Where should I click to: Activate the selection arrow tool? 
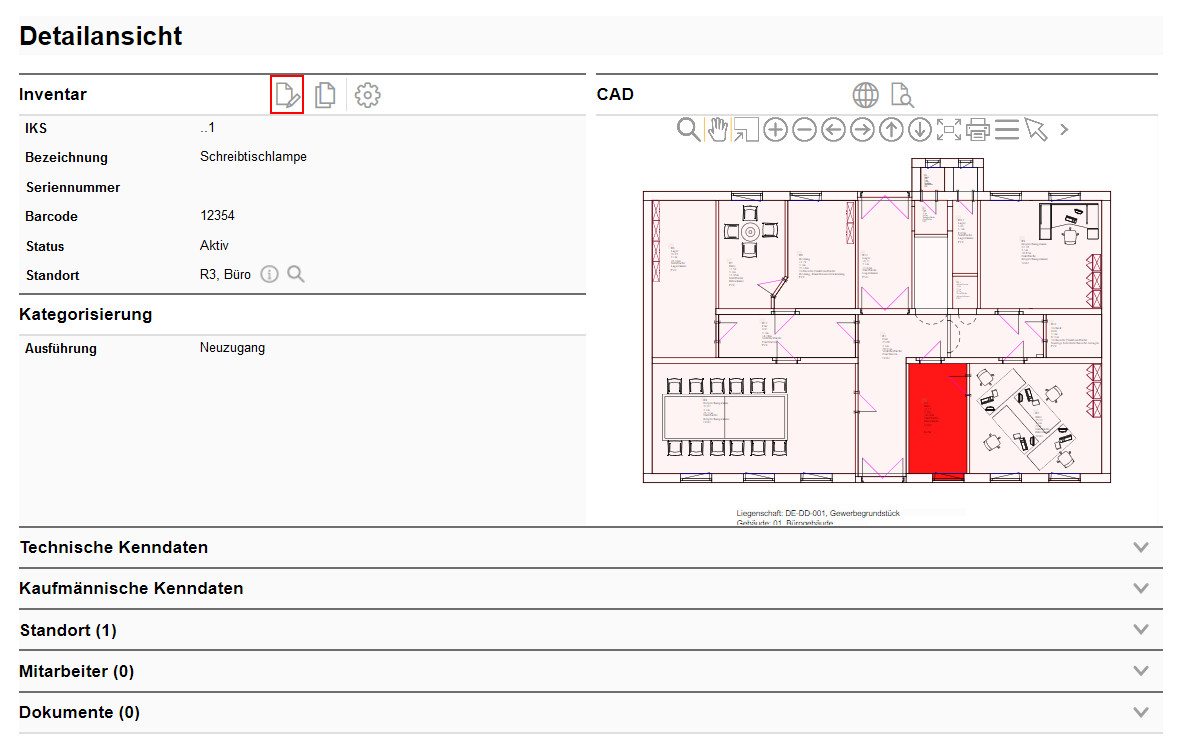[x=1036, y=129]
